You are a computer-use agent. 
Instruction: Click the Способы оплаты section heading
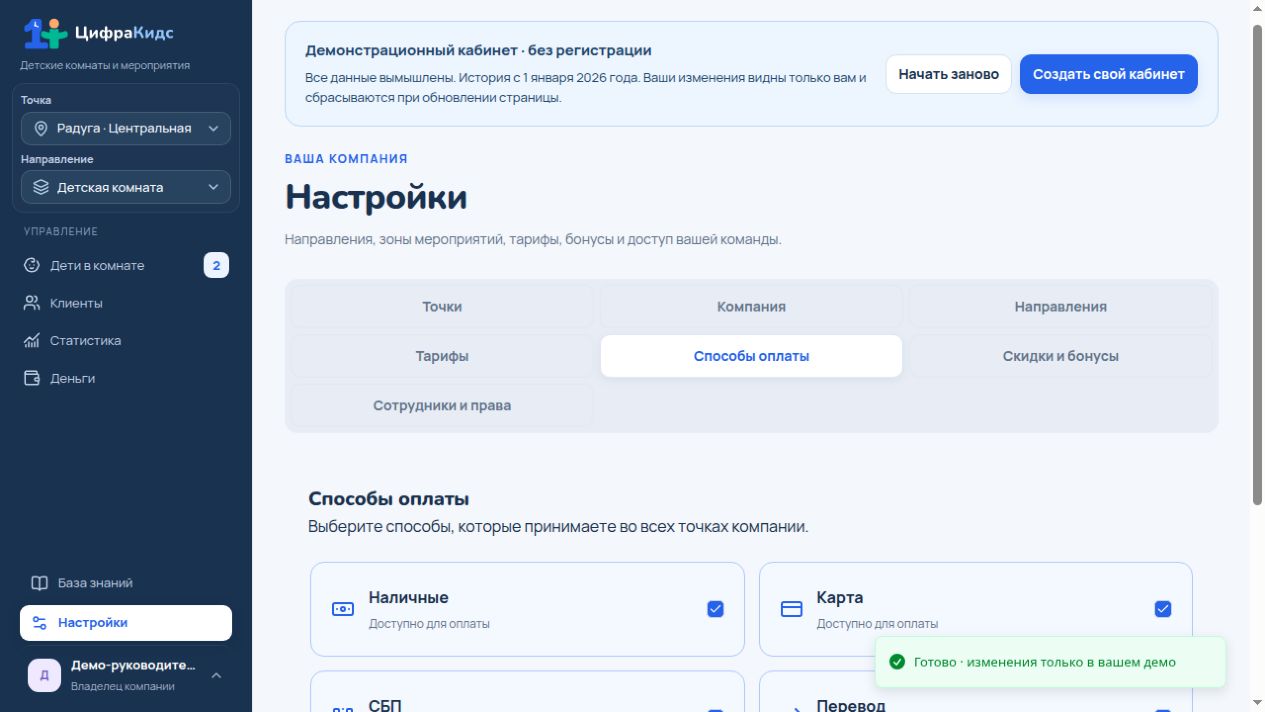(389, 499)
